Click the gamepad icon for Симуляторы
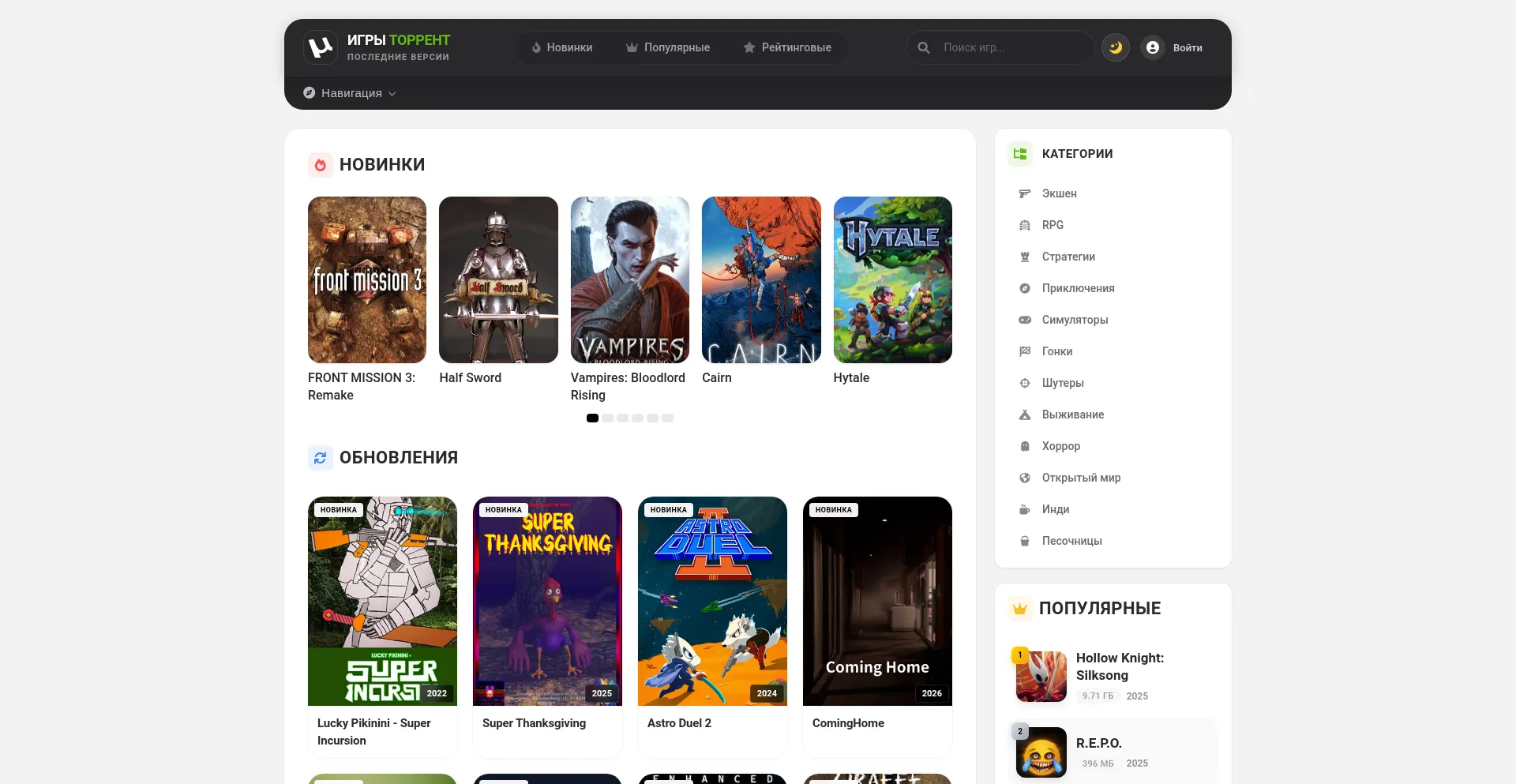Viewport: 1516px width, 784px height. [1025, 320]
